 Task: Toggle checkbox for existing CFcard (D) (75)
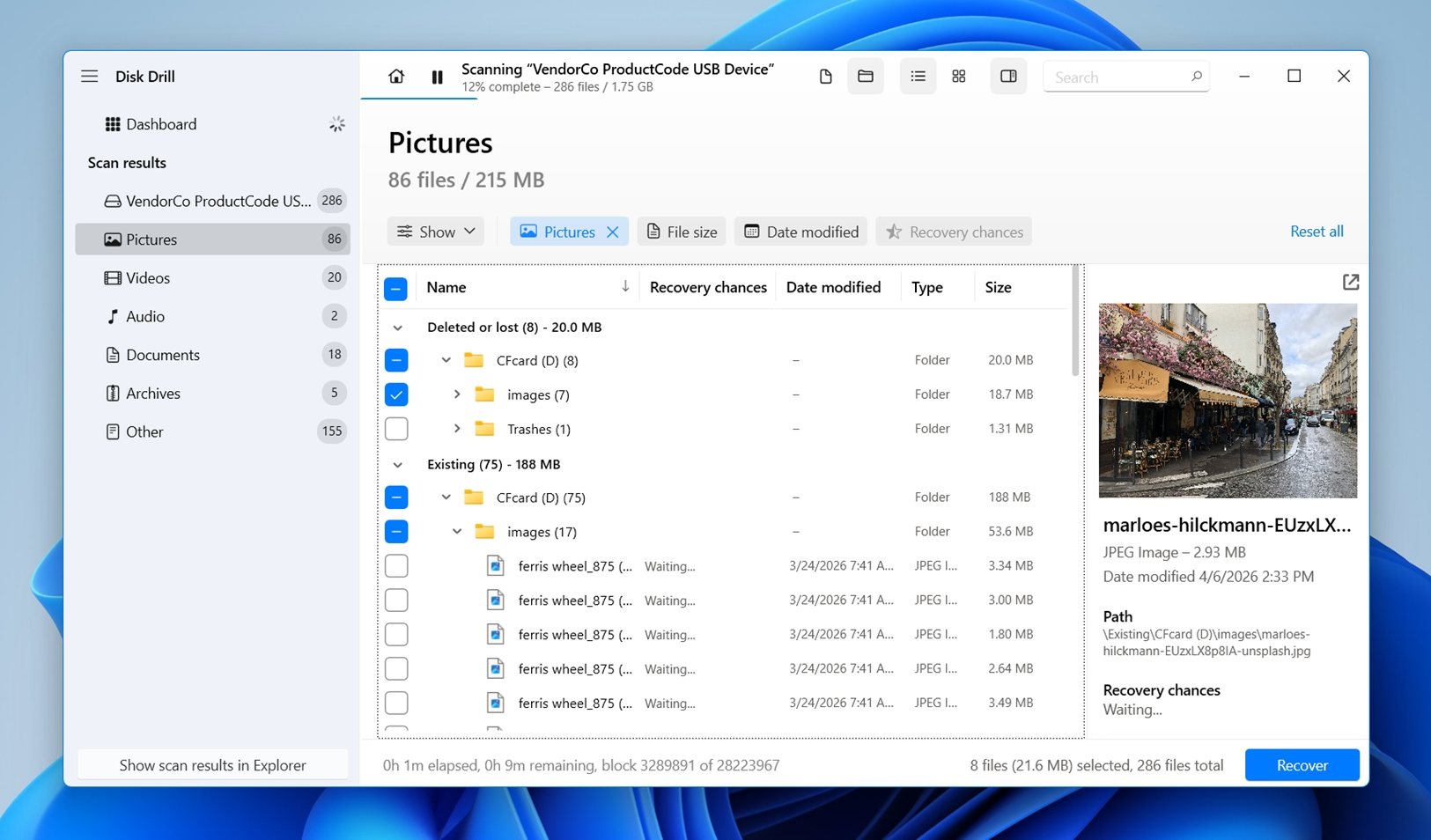pos(396,497)
